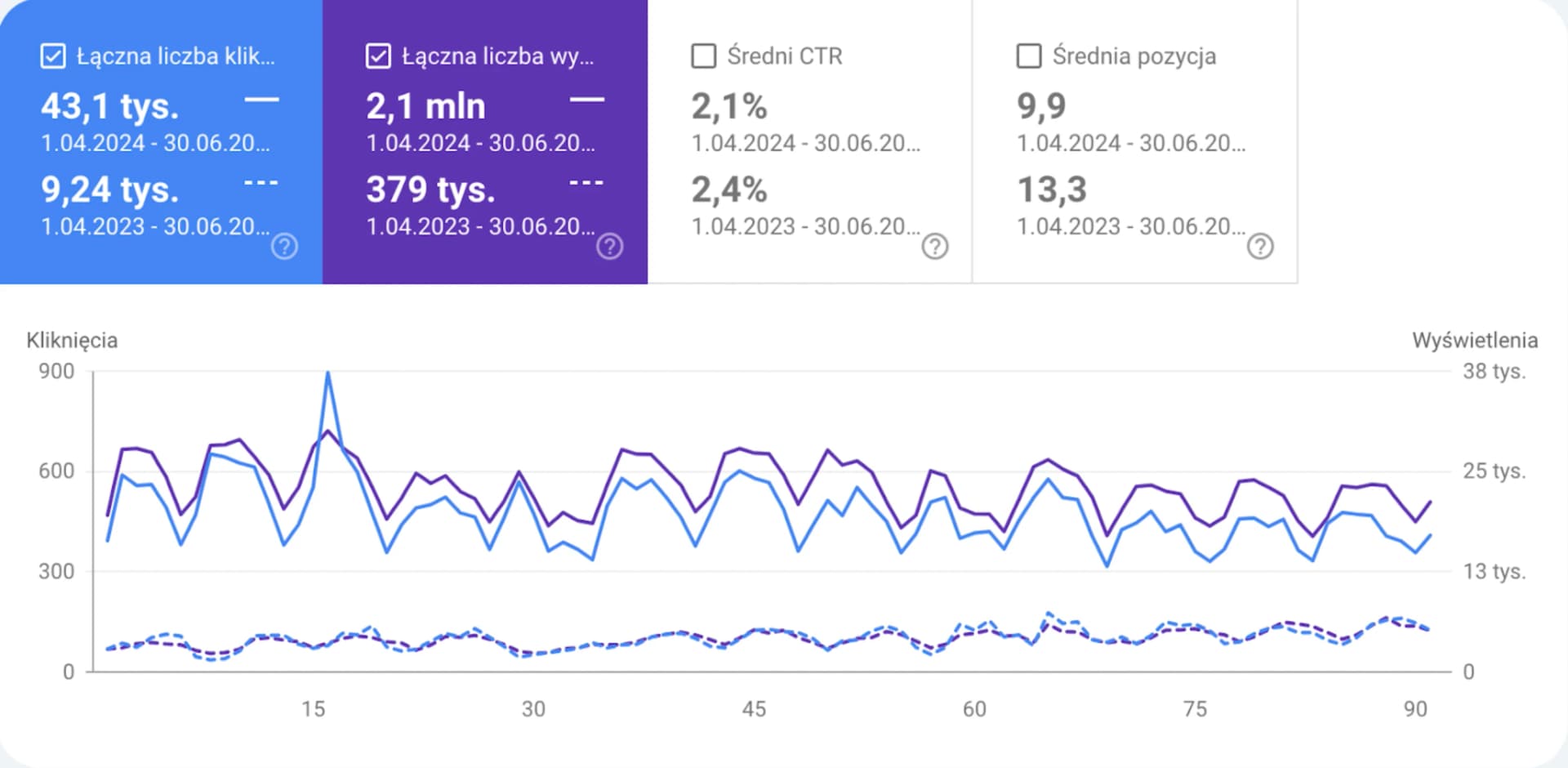This screenshot has height=768, width=1568.
Task: Click the Kliknięcia axis title
Action: point(72,340)
